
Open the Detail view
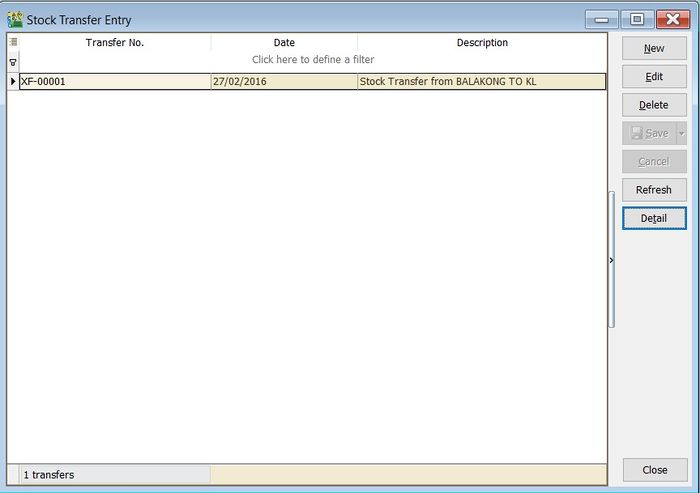click(x=654, y=218)
